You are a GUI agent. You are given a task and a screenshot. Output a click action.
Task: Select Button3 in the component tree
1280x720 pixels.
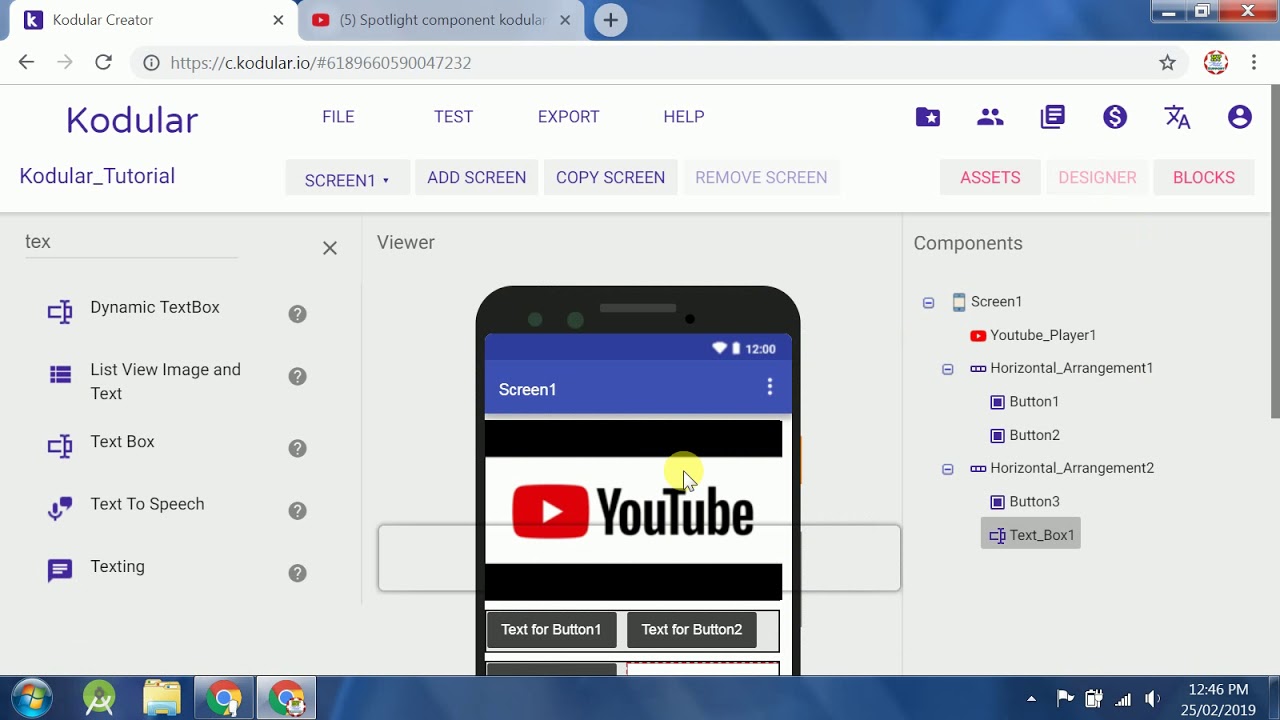coord(1034,502)
